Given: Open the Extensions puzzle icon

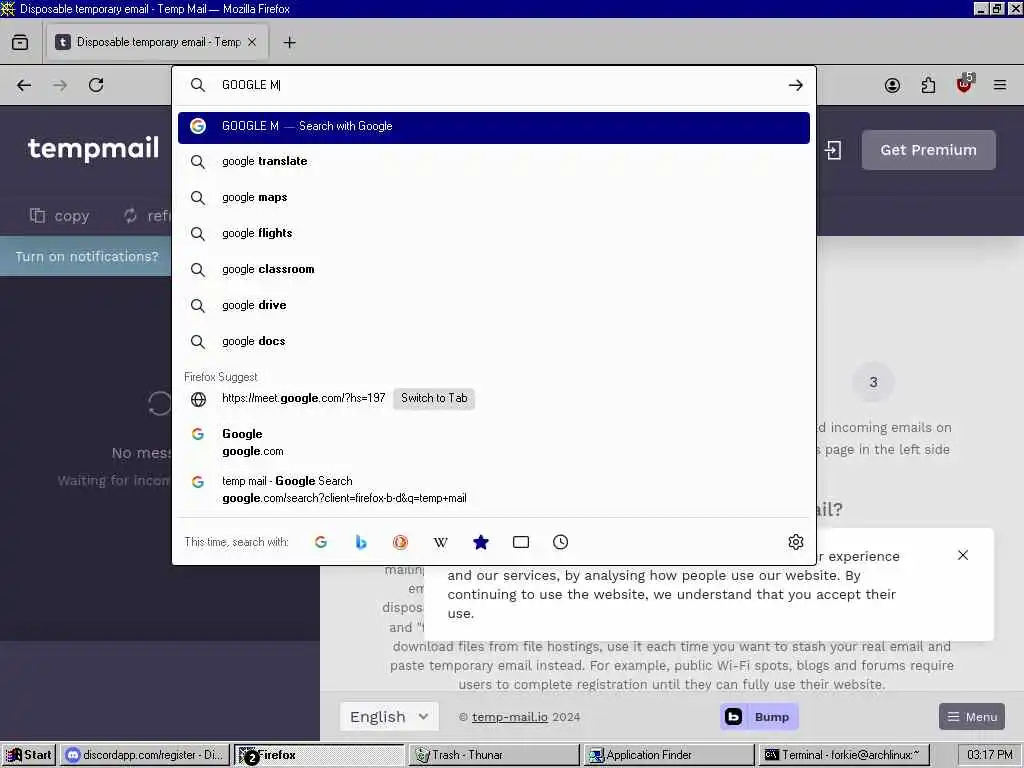Looking at the screenshot, I should click(x=928, y=85).
